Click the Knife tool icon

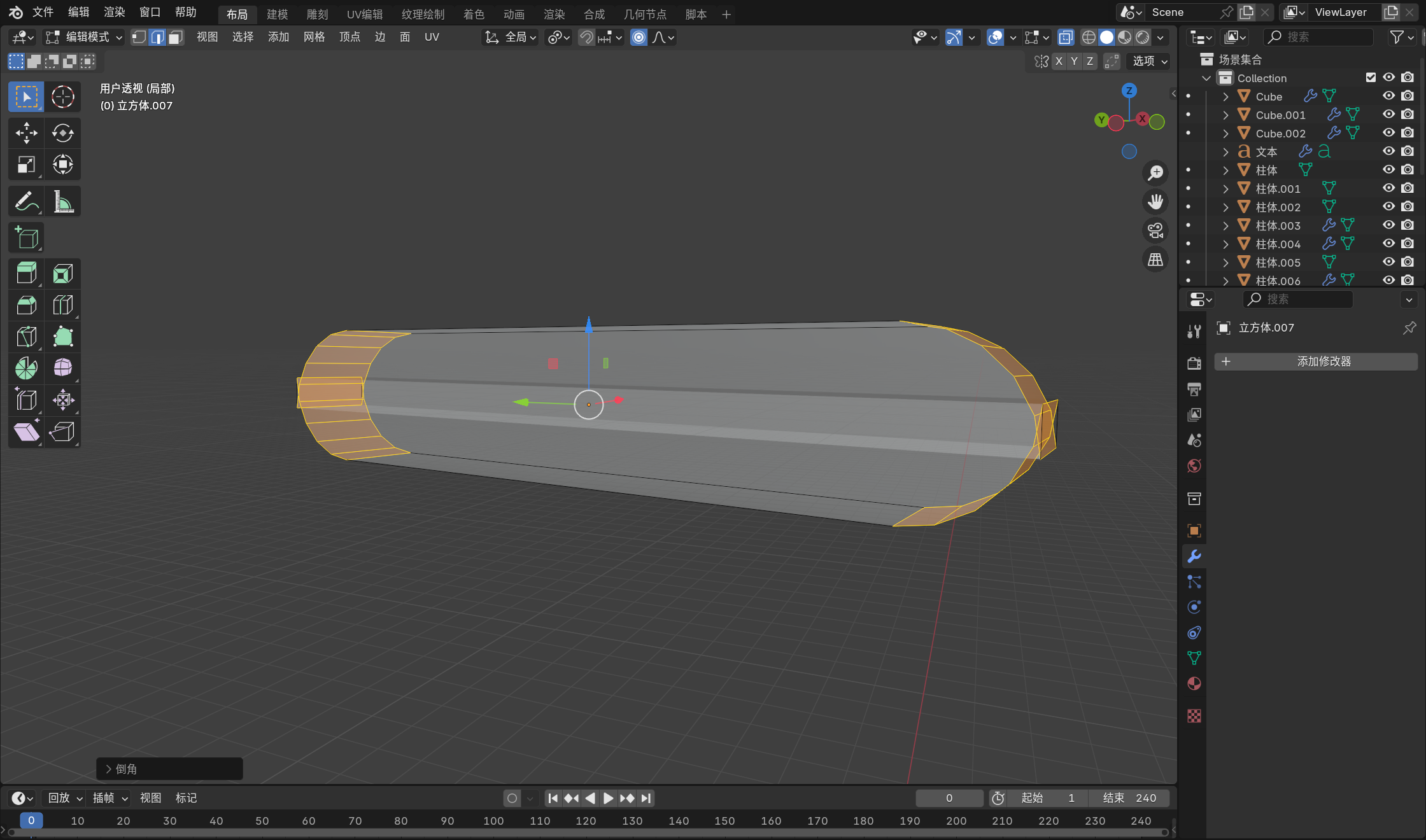[x=26, y=337]
